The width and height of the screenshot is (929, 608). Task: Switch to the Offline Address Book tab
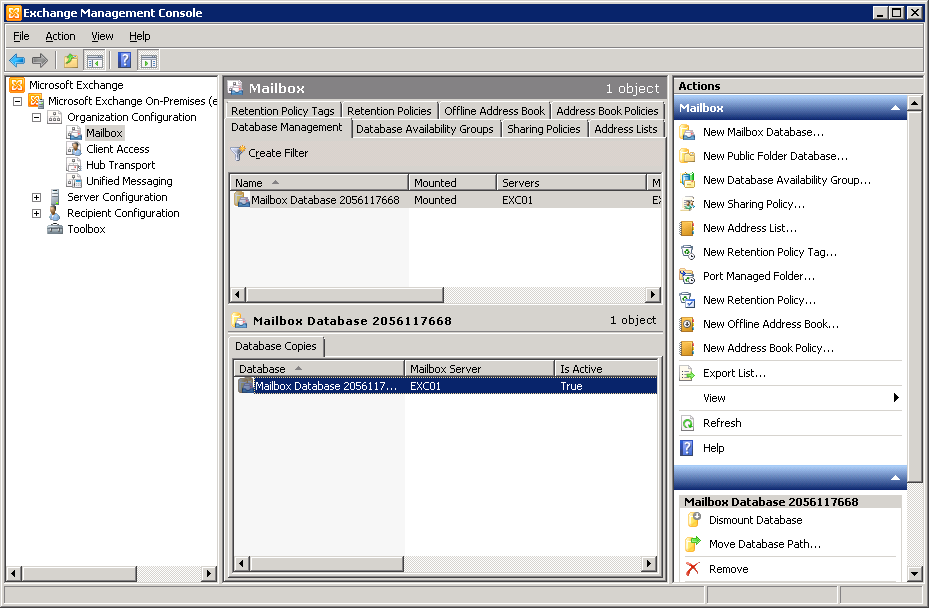[494, 111]
